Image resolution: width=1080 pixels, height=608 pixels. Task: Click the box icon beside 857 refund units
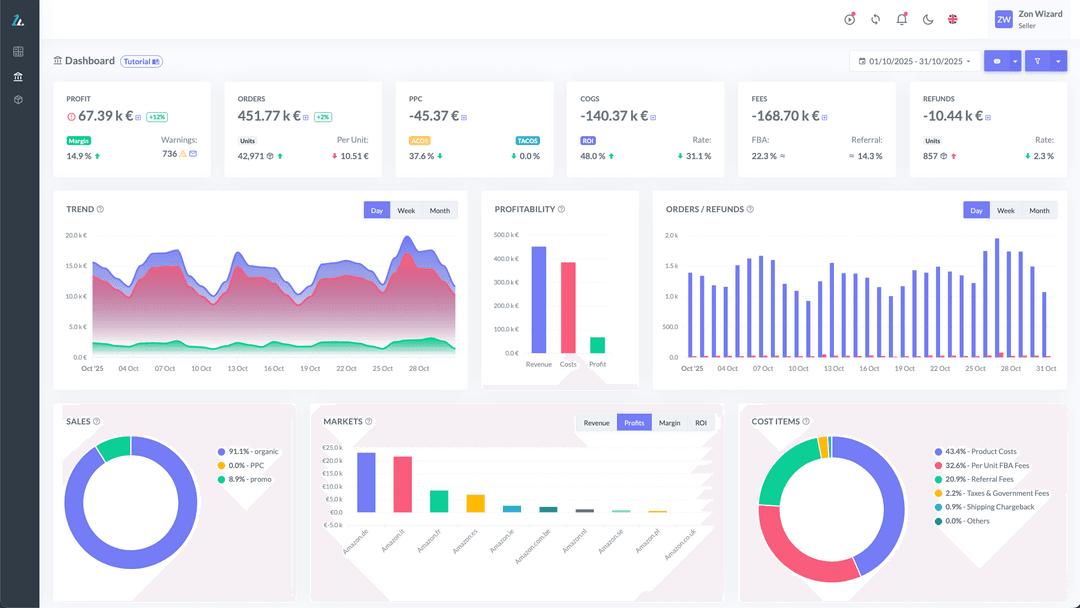coord(944,156)
